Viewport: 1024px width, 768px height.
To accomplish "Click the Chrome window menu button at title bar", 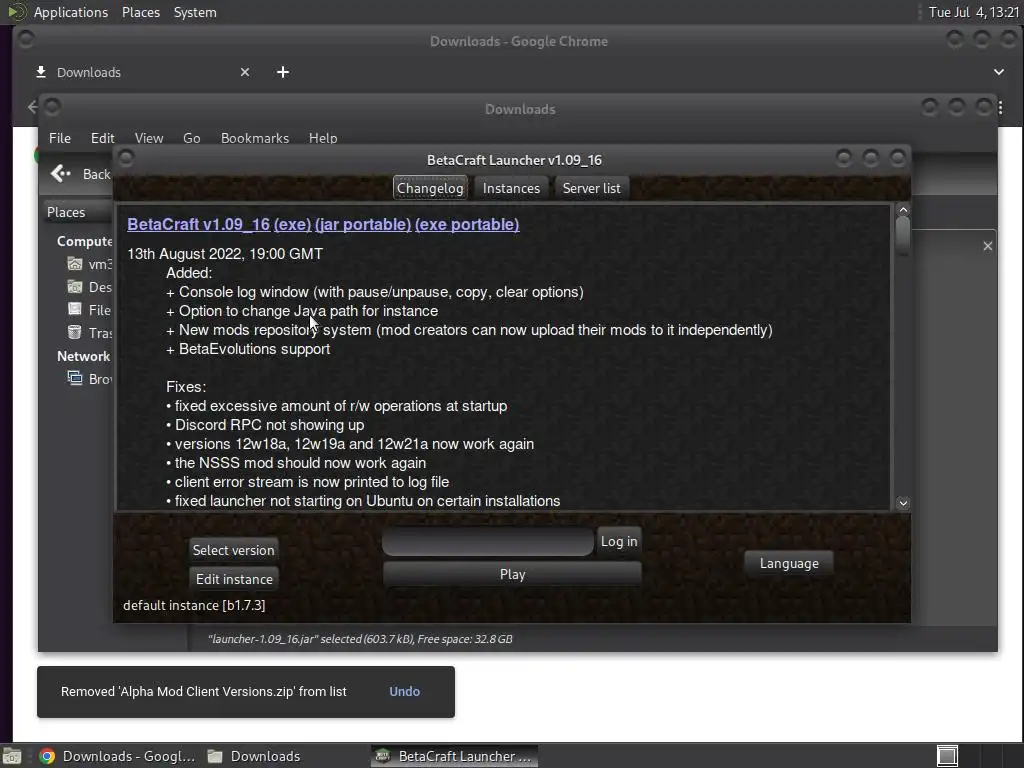I will (x=25, y=39).
